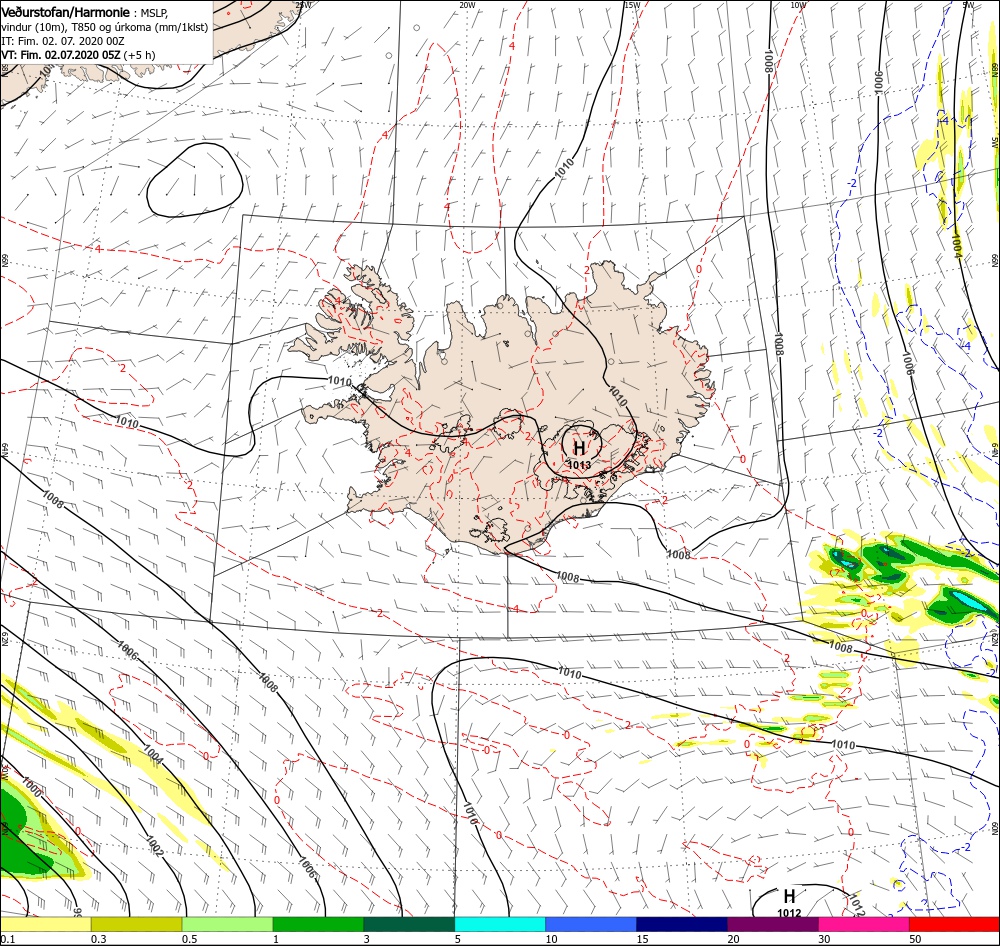
Task: Pick the navy 15–20 legend swatch
Action: [682, 924]
